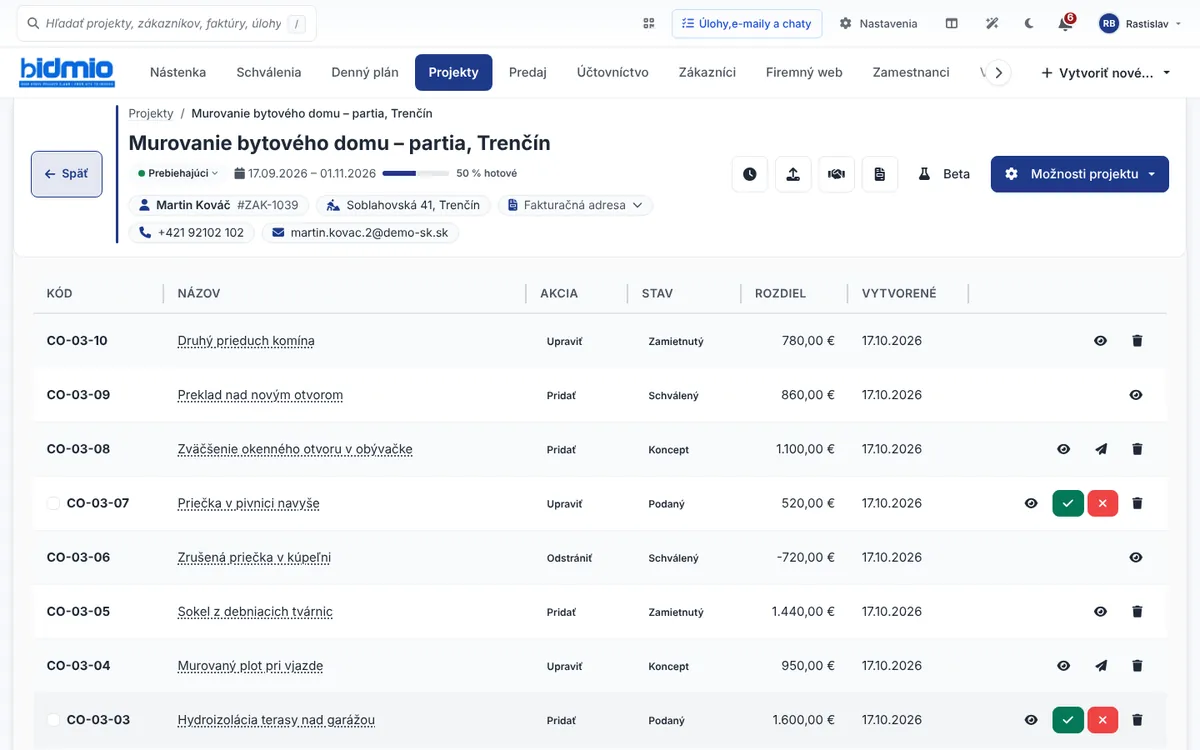Click the project upload icon button

793,174
